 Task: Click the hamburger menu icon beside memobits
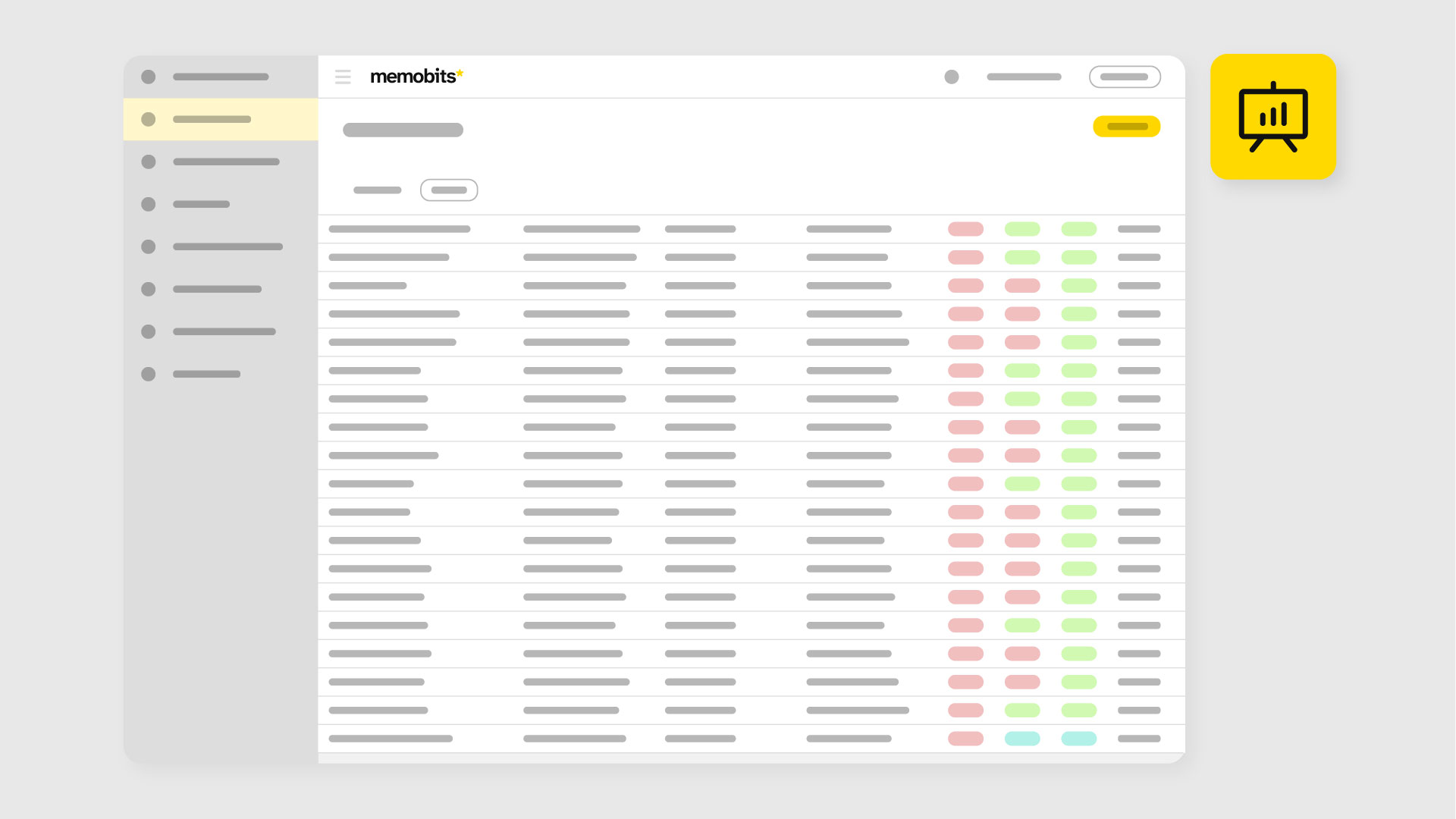[343, 77]
